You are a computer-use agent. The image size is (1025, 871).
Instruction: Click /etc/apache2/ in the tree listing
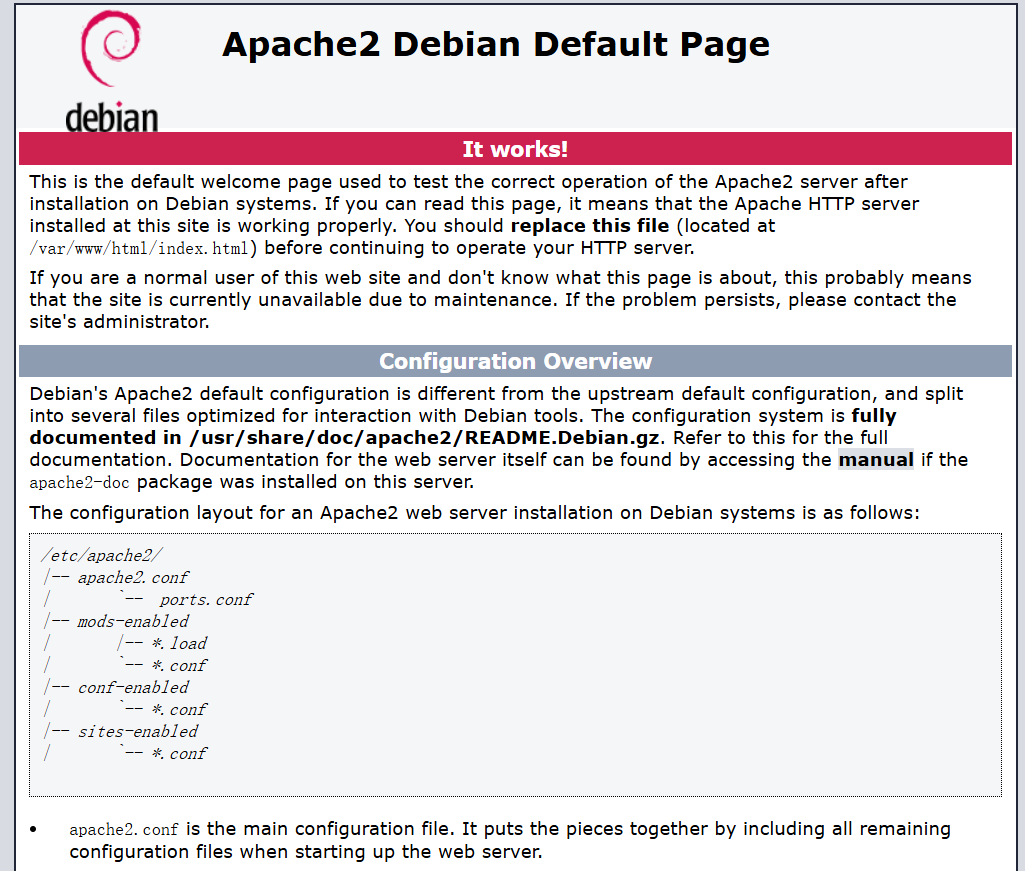101,556
